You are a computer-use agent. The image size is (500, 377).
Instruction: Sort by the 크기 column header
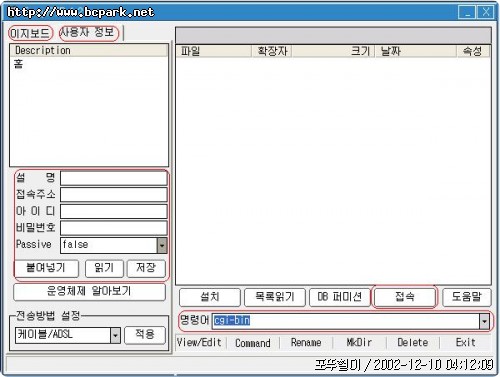coord(333,51)
